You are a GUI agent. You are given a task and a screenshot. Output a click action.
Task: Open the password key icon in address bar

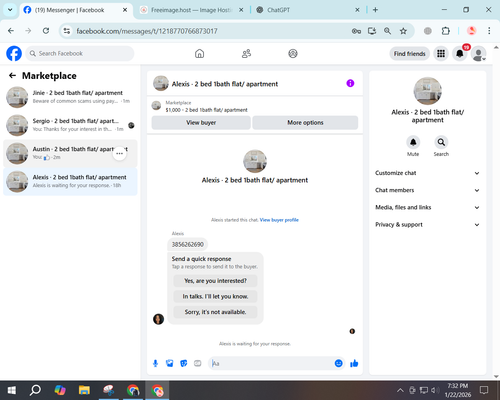[x=356, y=31]
